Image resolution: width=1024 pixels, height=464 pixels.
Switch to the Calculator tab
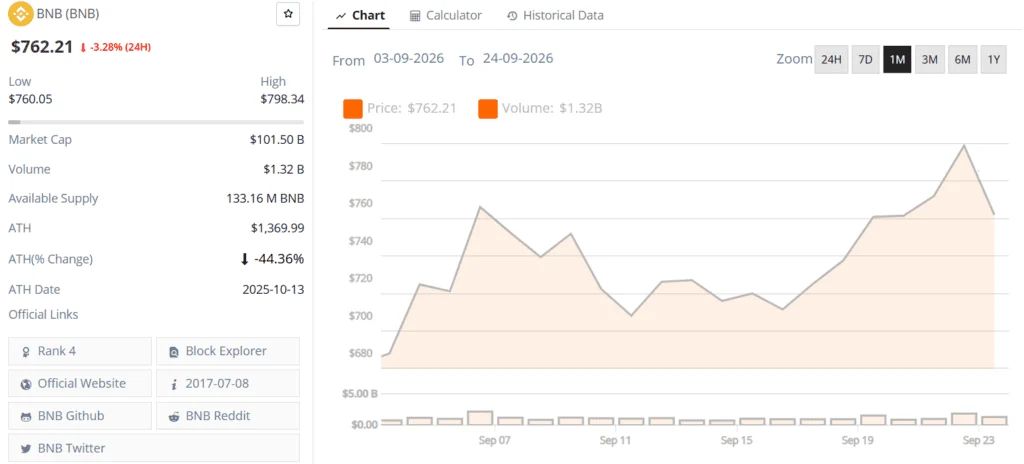coord(446,15)
